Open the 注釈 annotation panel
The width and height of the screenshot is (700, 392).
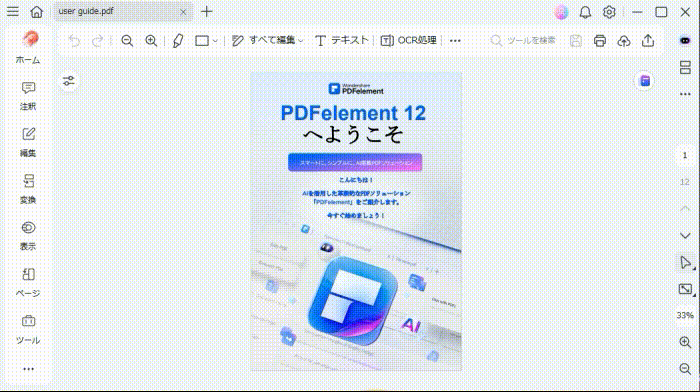click(28, 96)
